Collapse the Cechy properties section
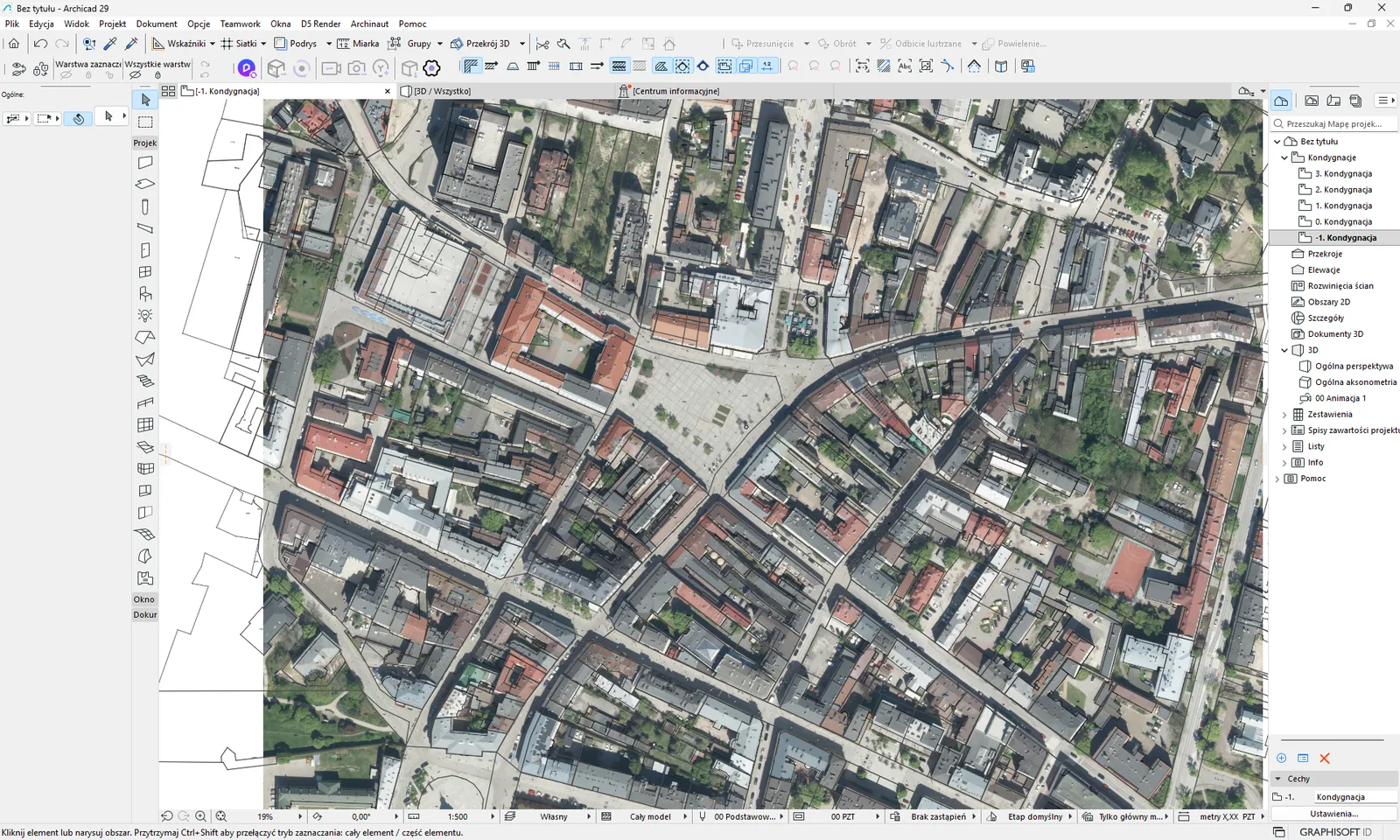Viewport: 1400px width, 840px height. pos(1278,779)
